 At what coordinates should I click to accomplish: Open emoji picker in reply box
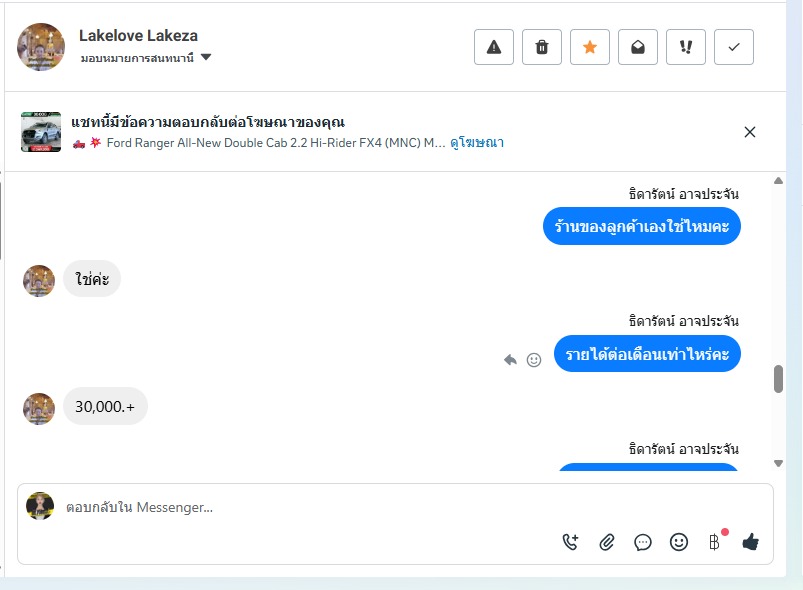(x=679, y=542)
